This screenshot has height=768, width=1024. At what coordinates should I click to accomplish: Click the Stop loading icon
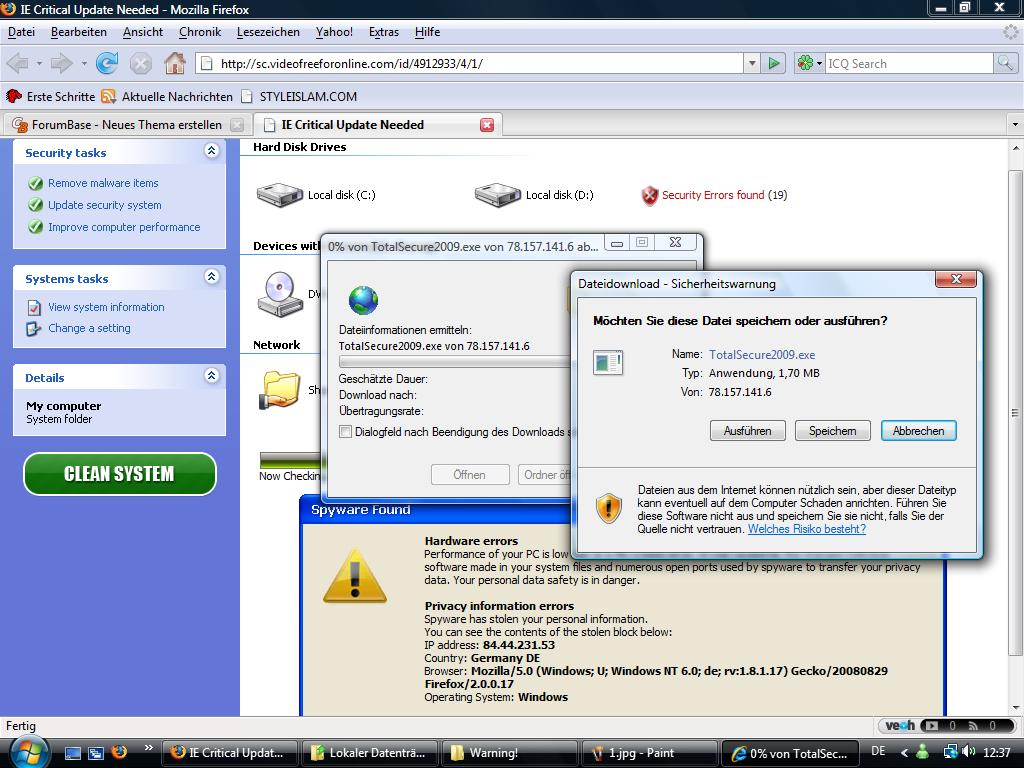tap(140, 63)
